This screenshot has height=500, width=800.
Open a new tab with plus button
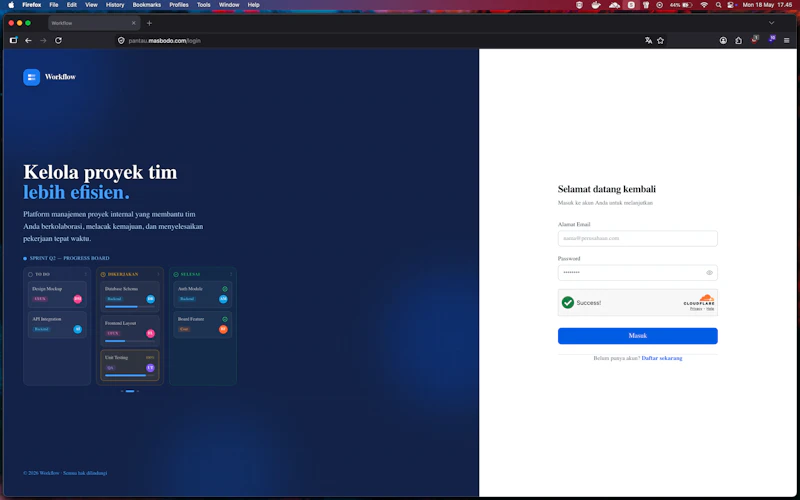coord(149,23)
